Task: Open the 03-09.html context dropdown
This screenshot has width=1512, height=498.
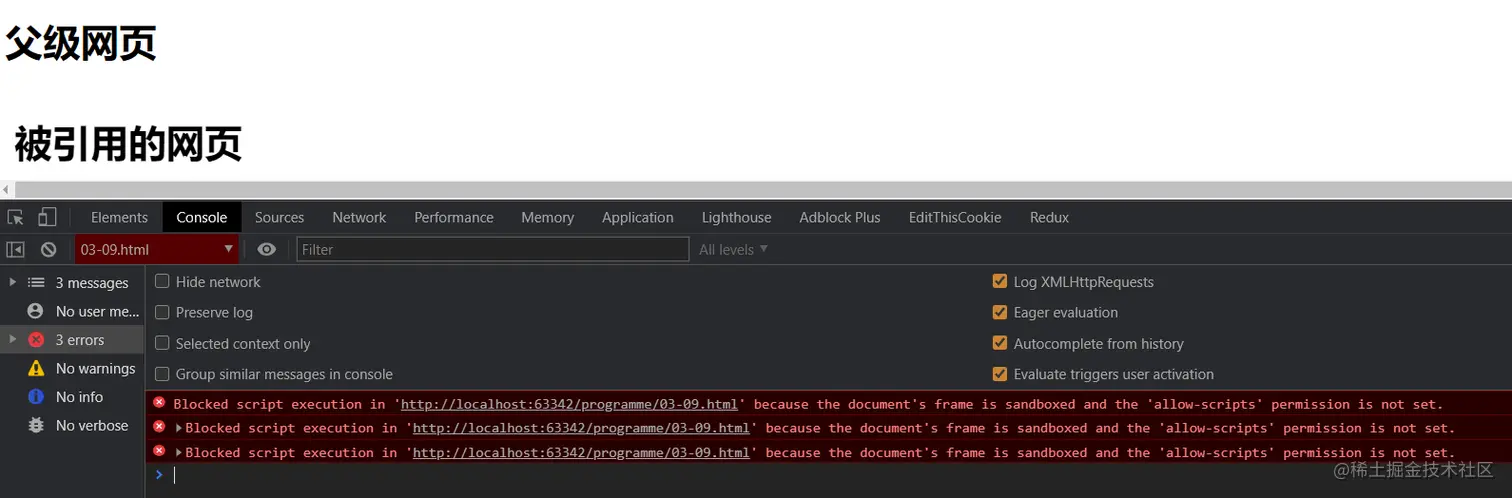Action: [157, 249]
